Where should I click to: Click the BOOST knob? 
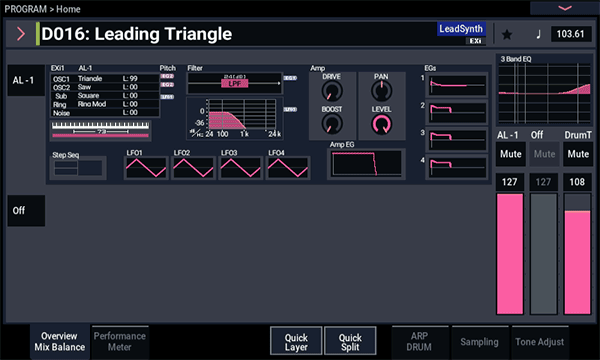(x=332, y=124)
